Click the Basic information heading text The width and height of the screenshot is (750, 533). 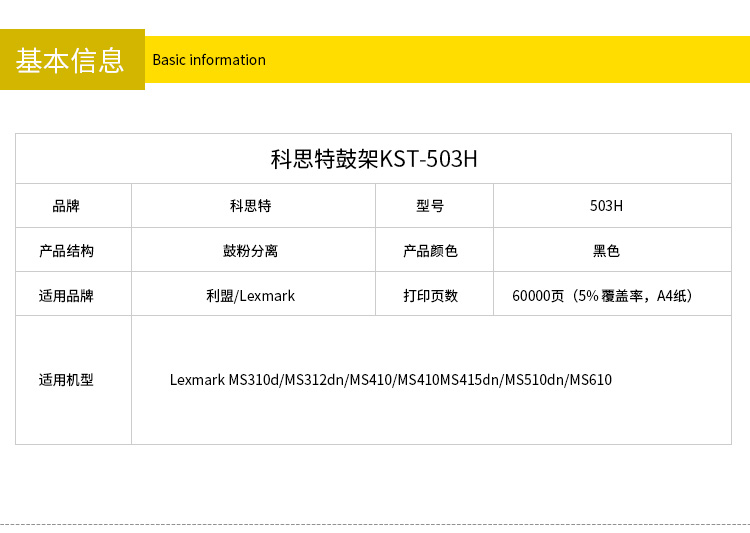209,60
